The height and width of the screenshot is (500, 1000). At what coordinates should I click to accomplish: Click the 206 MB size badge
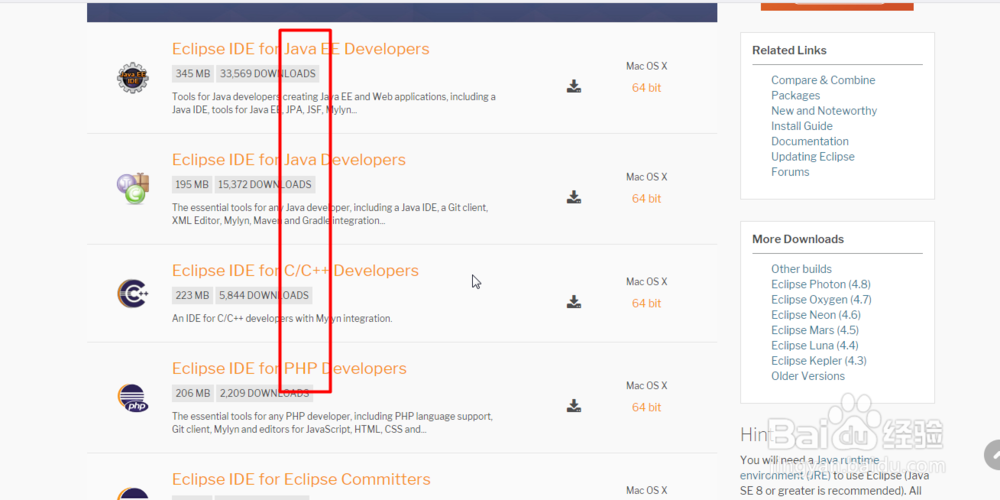tap(193, 393)
